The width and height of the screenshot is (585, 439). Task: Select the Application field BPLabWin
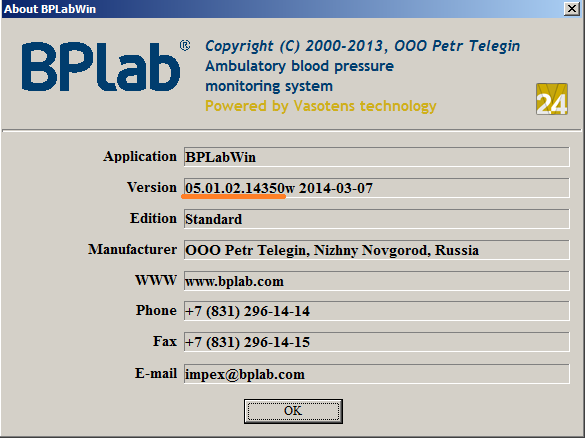tap(376, 157)
